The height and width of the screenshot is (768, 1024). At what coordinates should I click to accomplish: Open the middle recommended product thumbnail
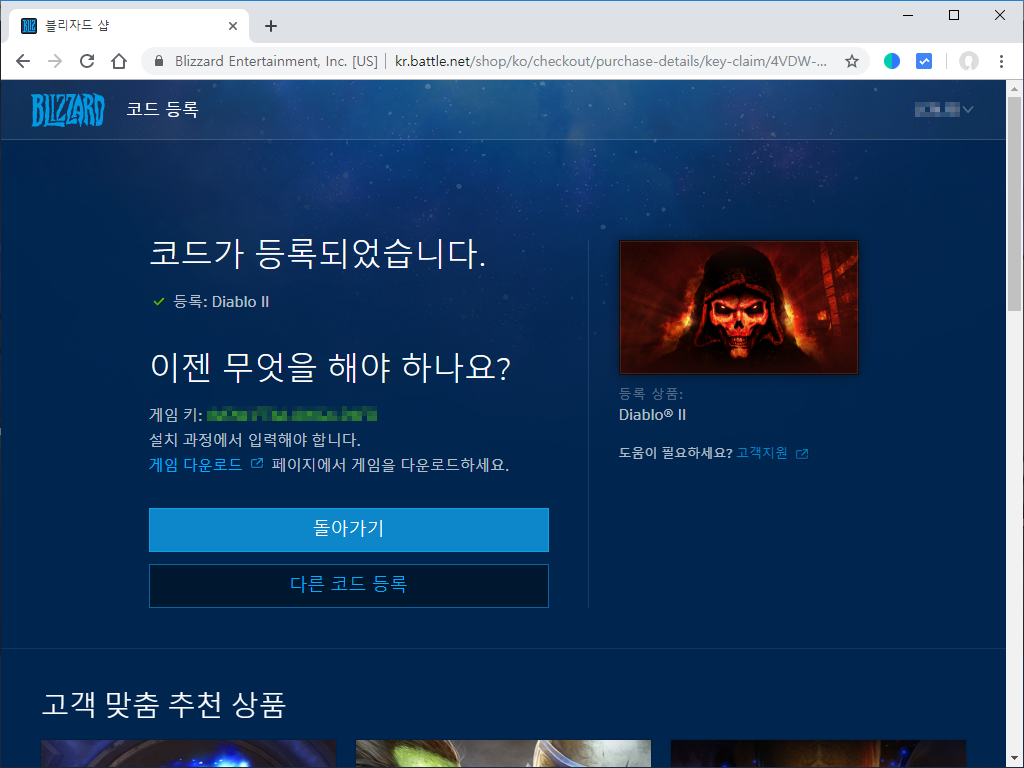pyautogui.click(x=504, y=754)
